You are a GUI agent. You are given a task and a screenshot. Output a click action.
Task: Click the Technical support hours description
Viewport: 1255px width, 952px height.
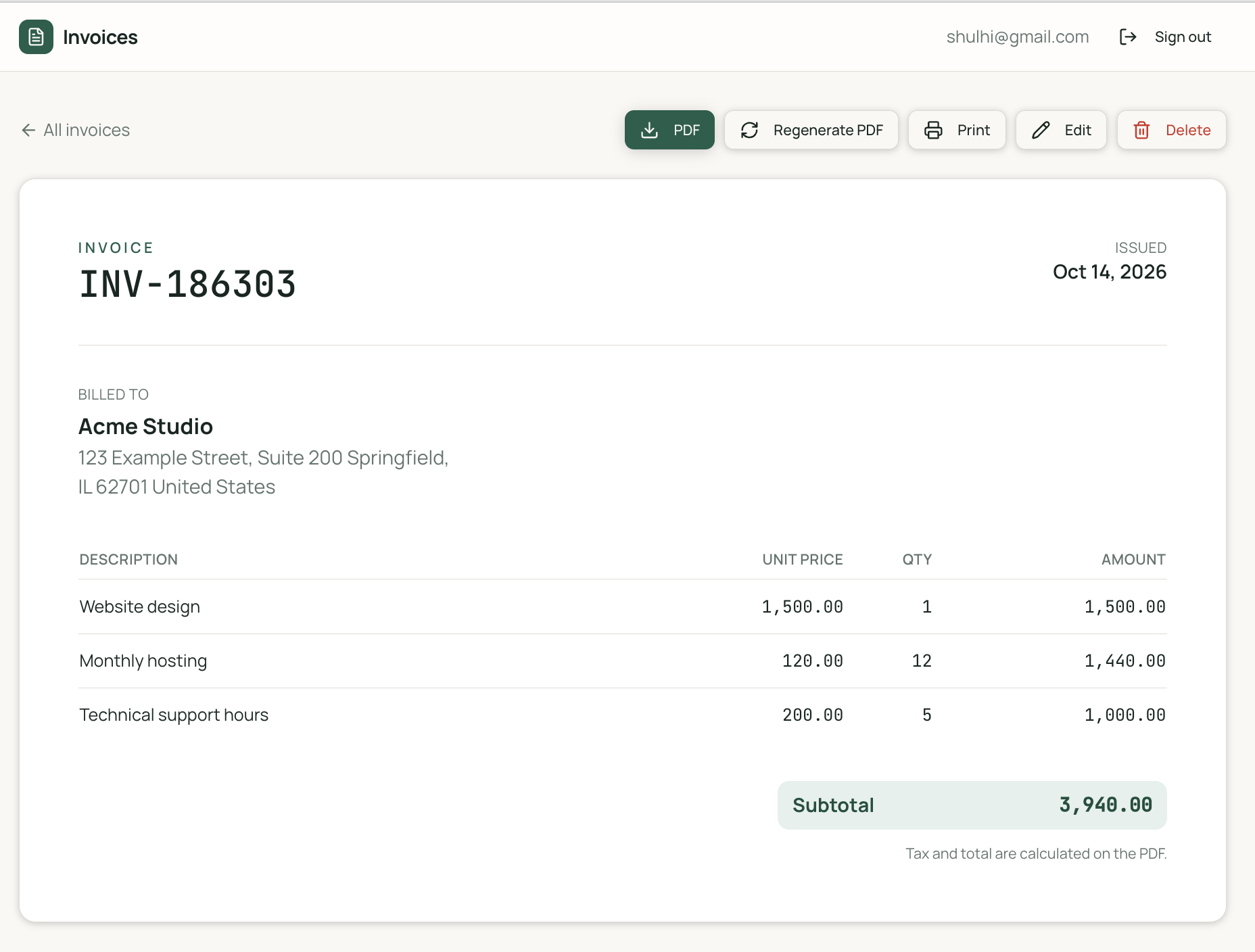coord(174,715)
